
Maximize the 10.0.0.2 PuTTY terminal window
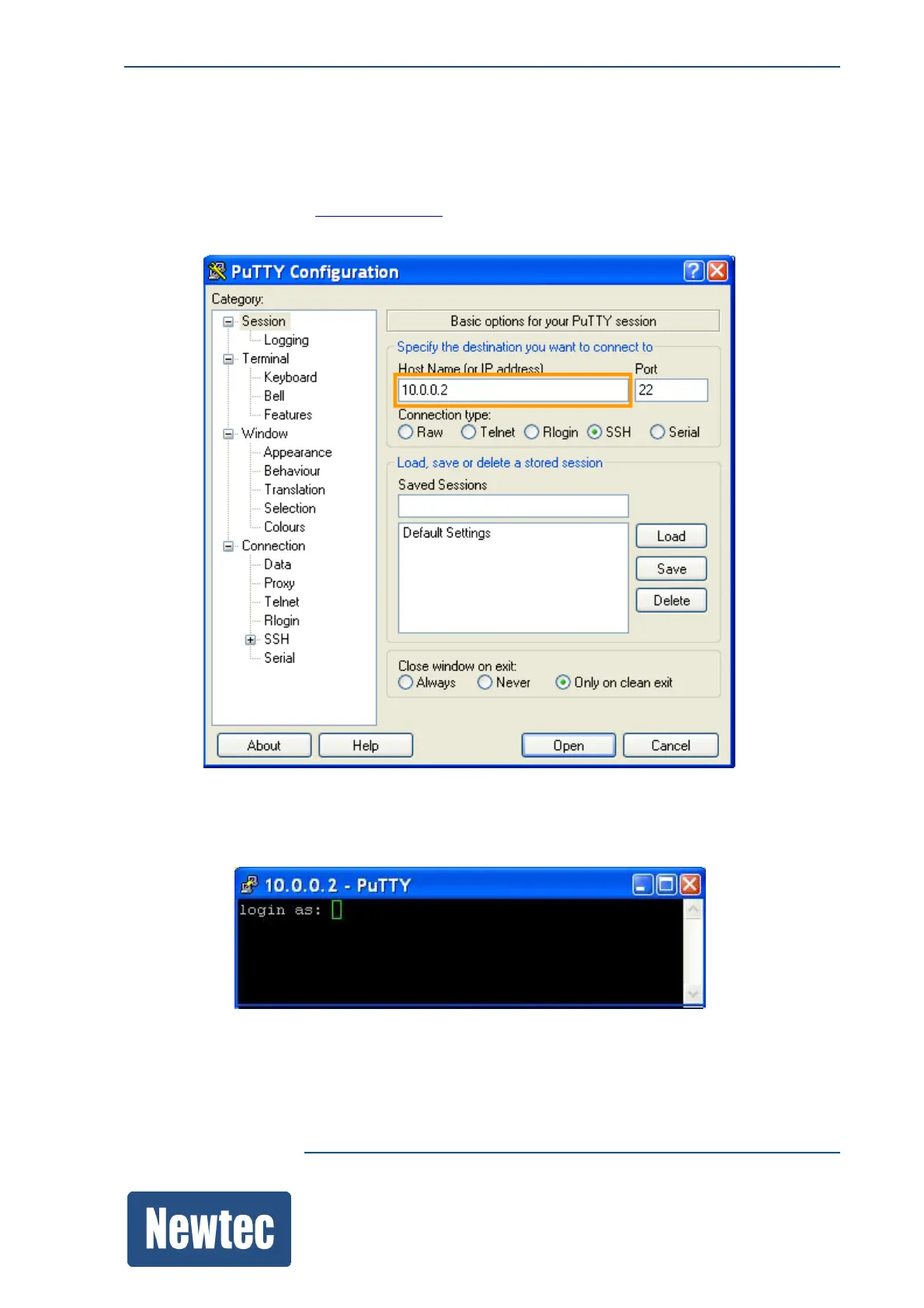coord(666,885)
